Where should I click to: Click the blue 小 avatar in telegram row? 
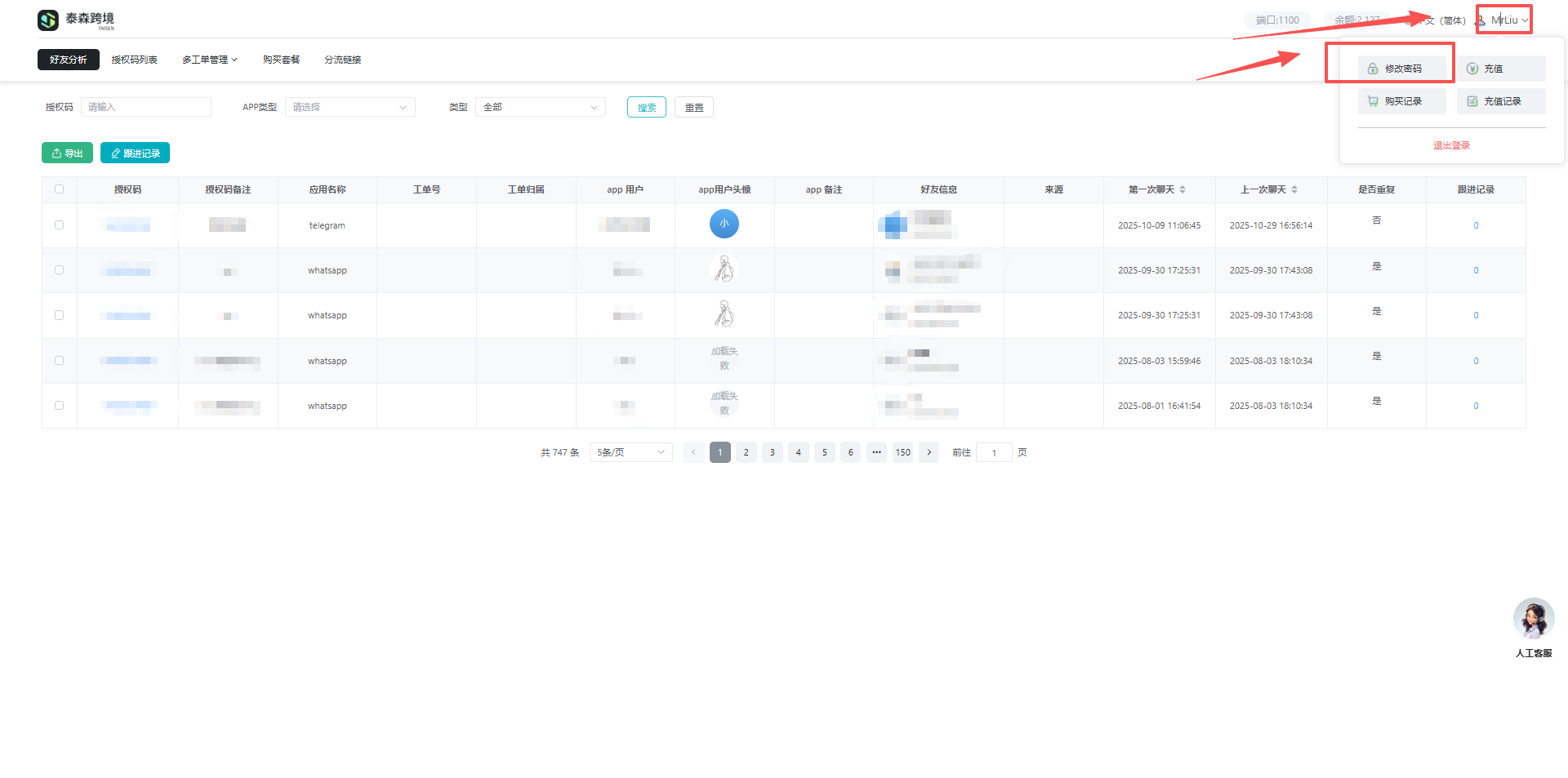(x=724, y=224)
